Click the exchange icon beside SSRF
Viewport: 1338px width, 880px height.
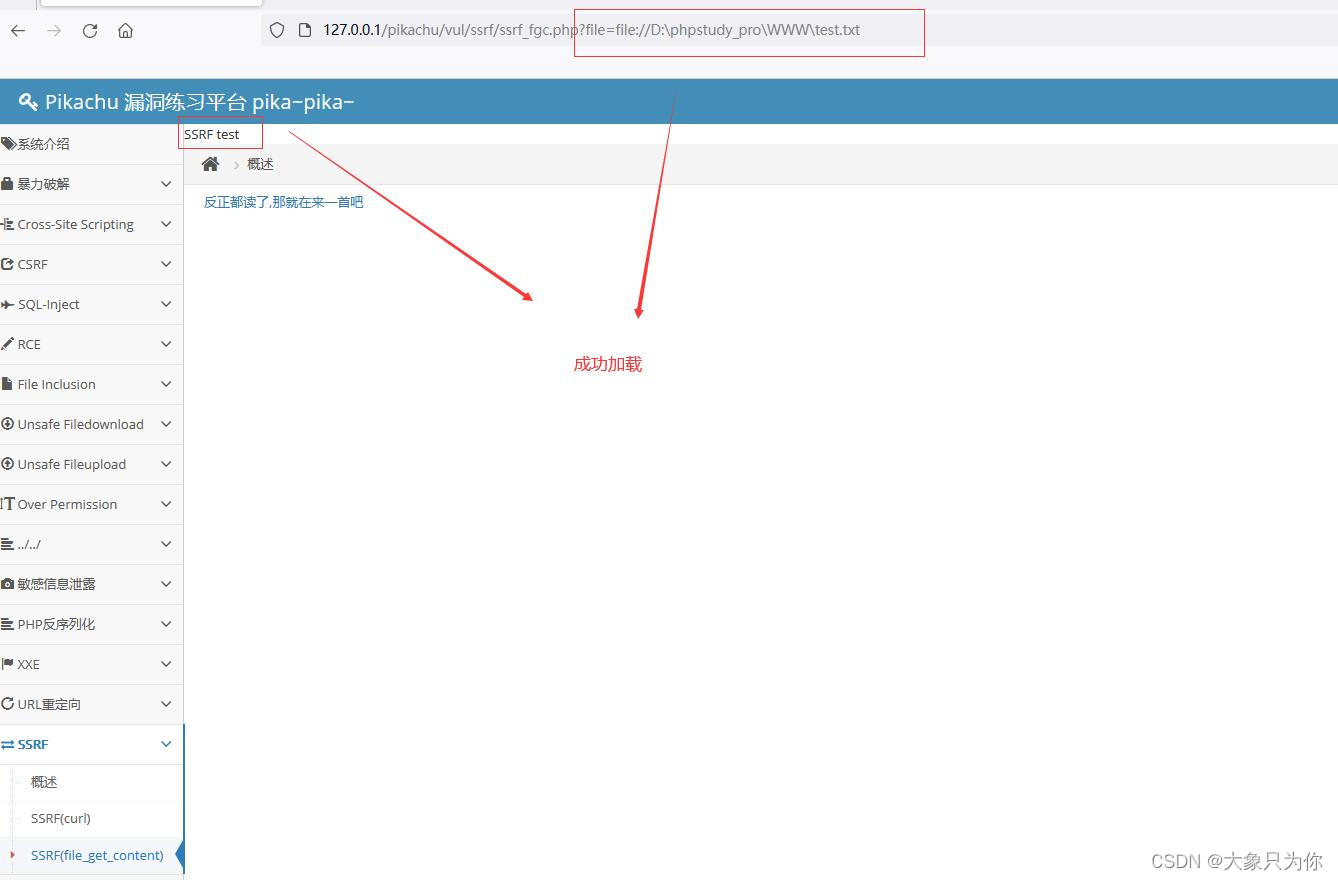pyautogui.click(x=8, y=744)
